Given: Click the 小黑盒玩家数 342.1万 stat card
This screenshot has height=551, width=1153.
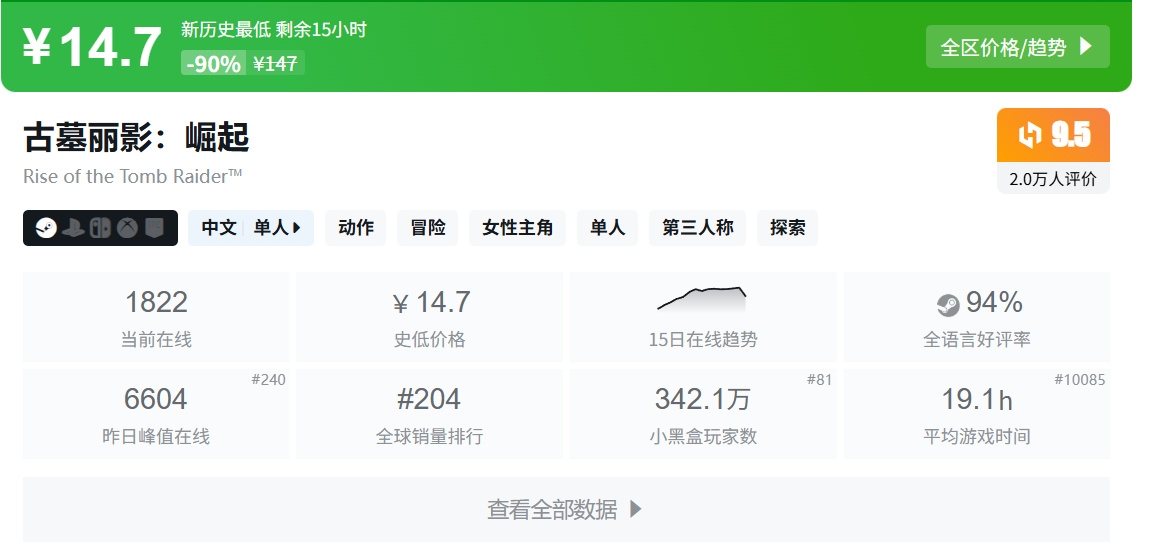Looking at the screenshot, I should 702,414.
